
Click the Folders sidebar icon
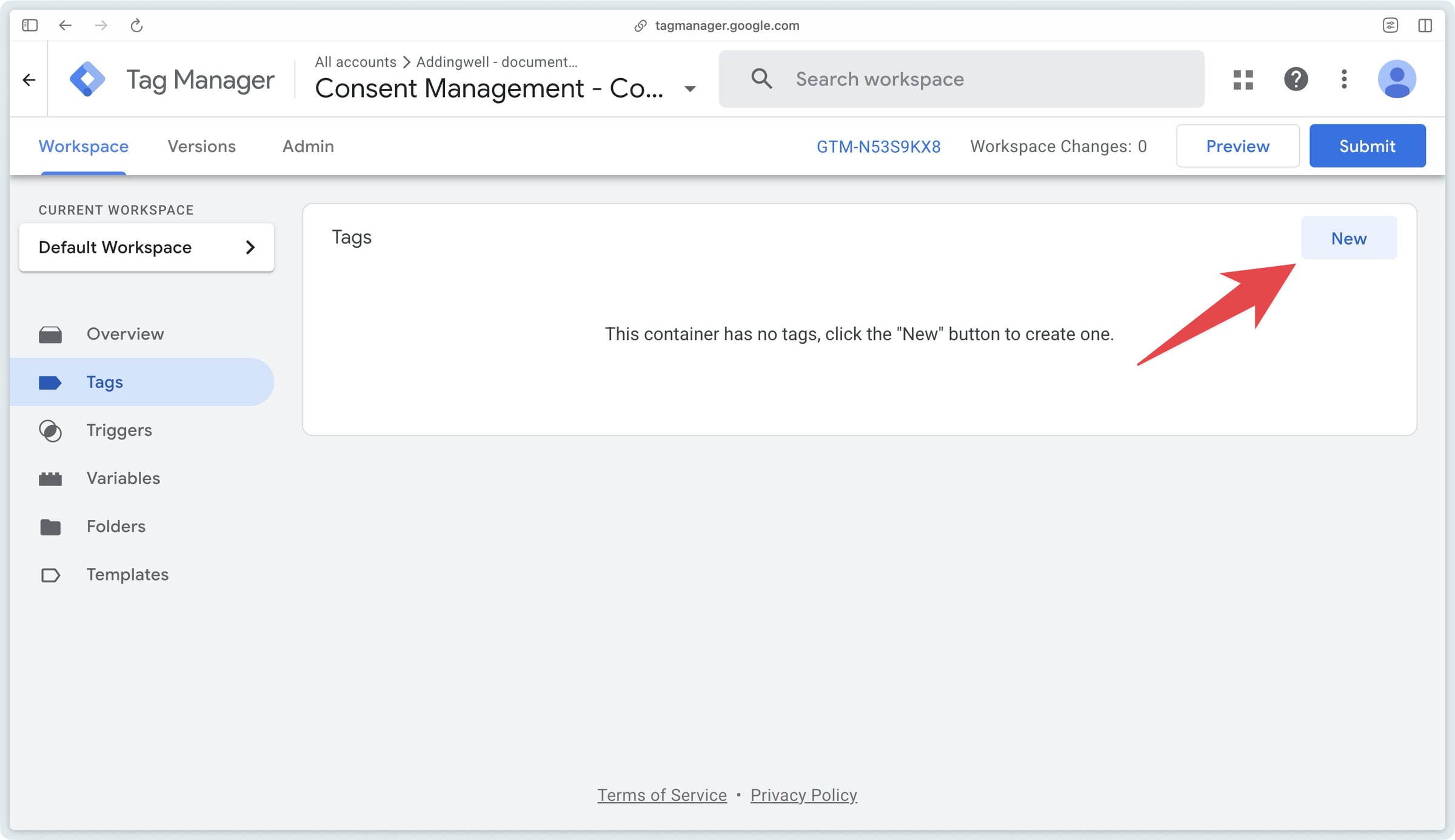(50, 527)
